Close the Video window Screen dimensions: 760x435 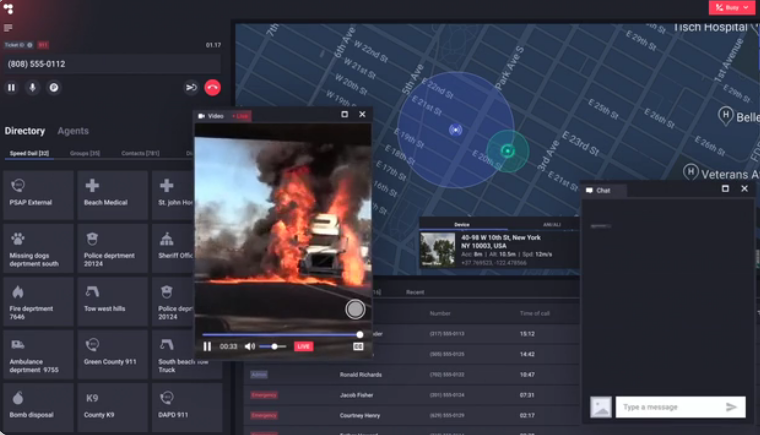[363, 114]
